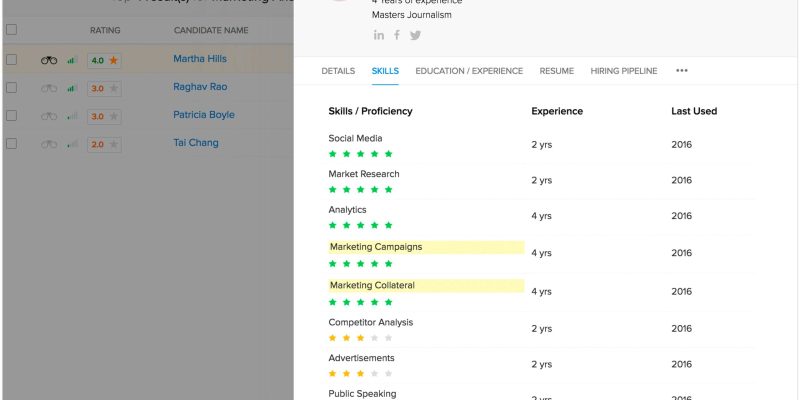Open the Facebook profile icon
800x400 pixels.
[397, 35]
